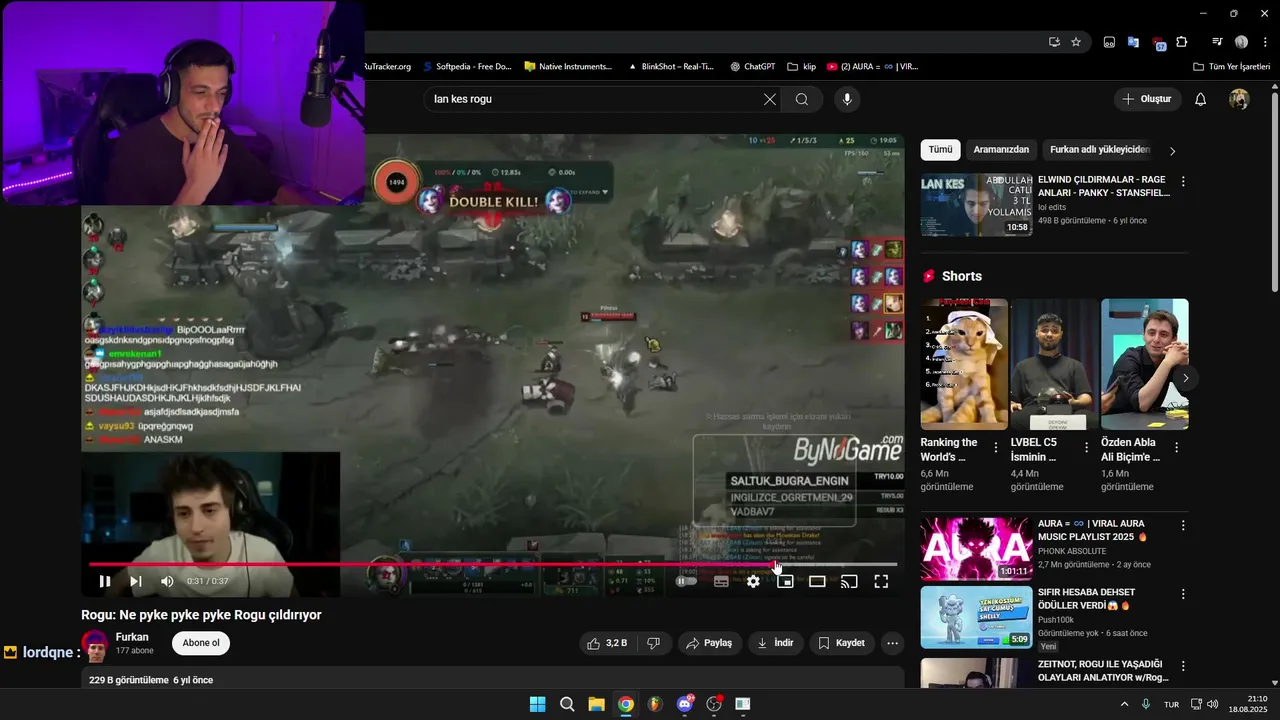Like the video with 3,2 B likes

point(607,643)
